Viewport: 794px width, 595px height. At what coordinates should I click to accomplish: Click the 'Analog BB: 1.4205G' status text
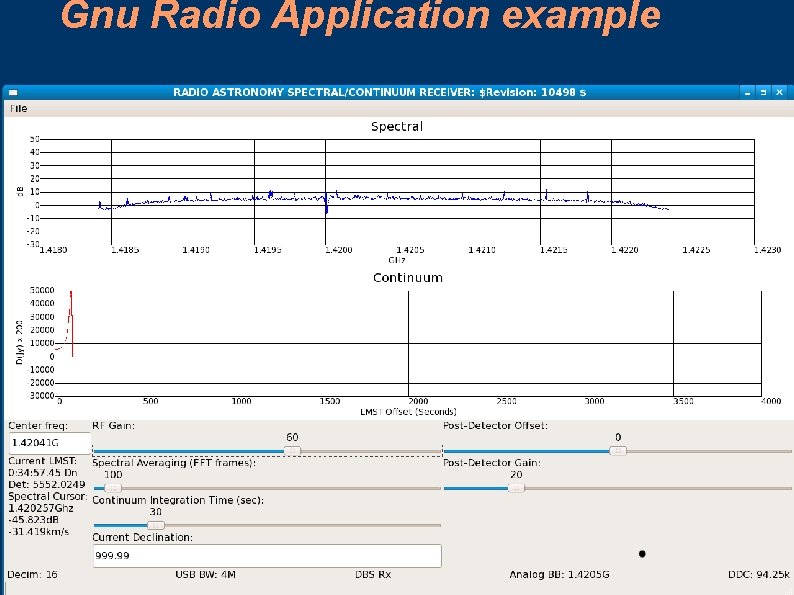[560, 575]
